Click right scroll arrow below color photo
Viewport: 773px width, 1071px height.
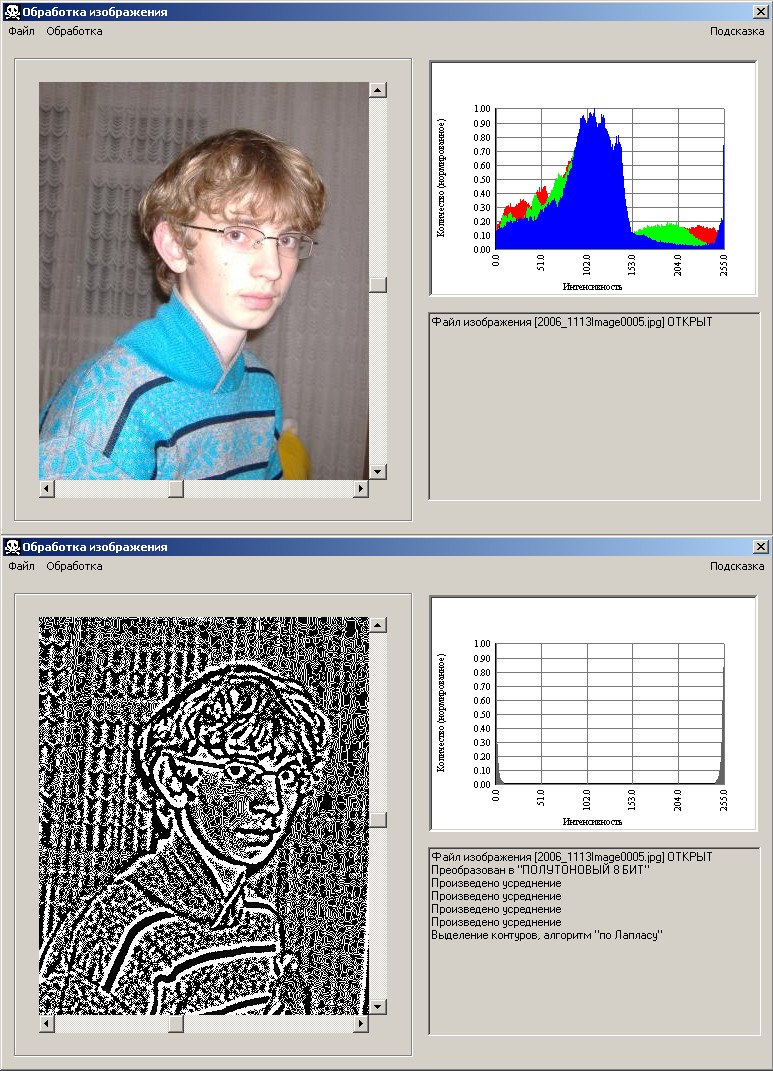(361, 488)
